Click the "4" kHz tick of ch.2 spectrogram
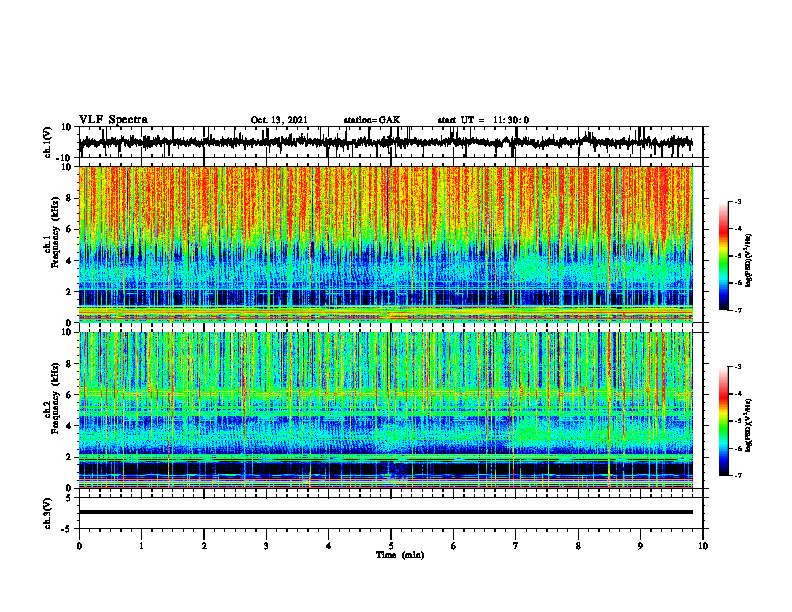This screenshot has height=612, width=792. pyautogui.click(x=70, y=426)
